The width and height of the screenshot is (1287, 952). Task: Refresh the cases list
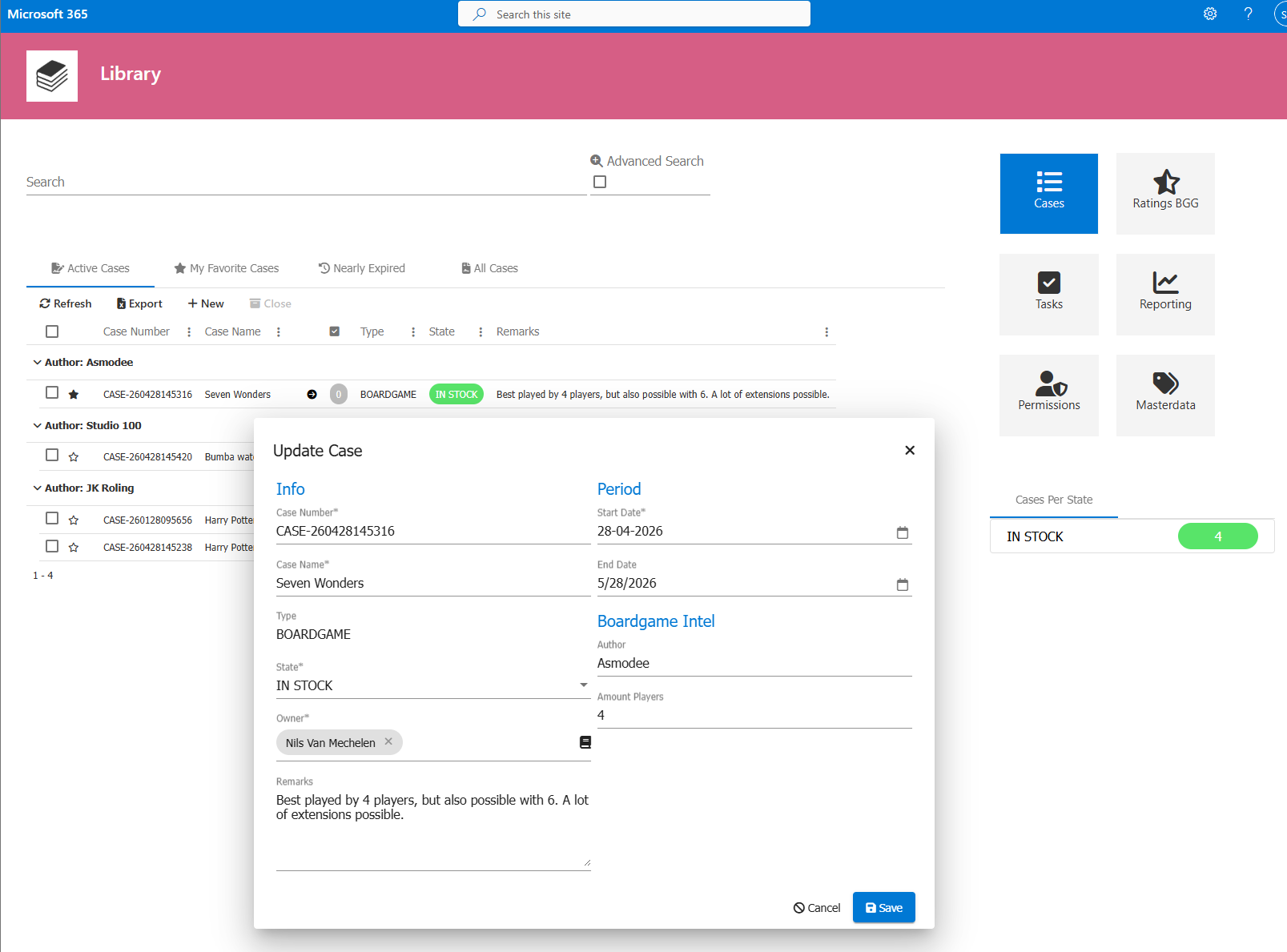pos(66,303)
